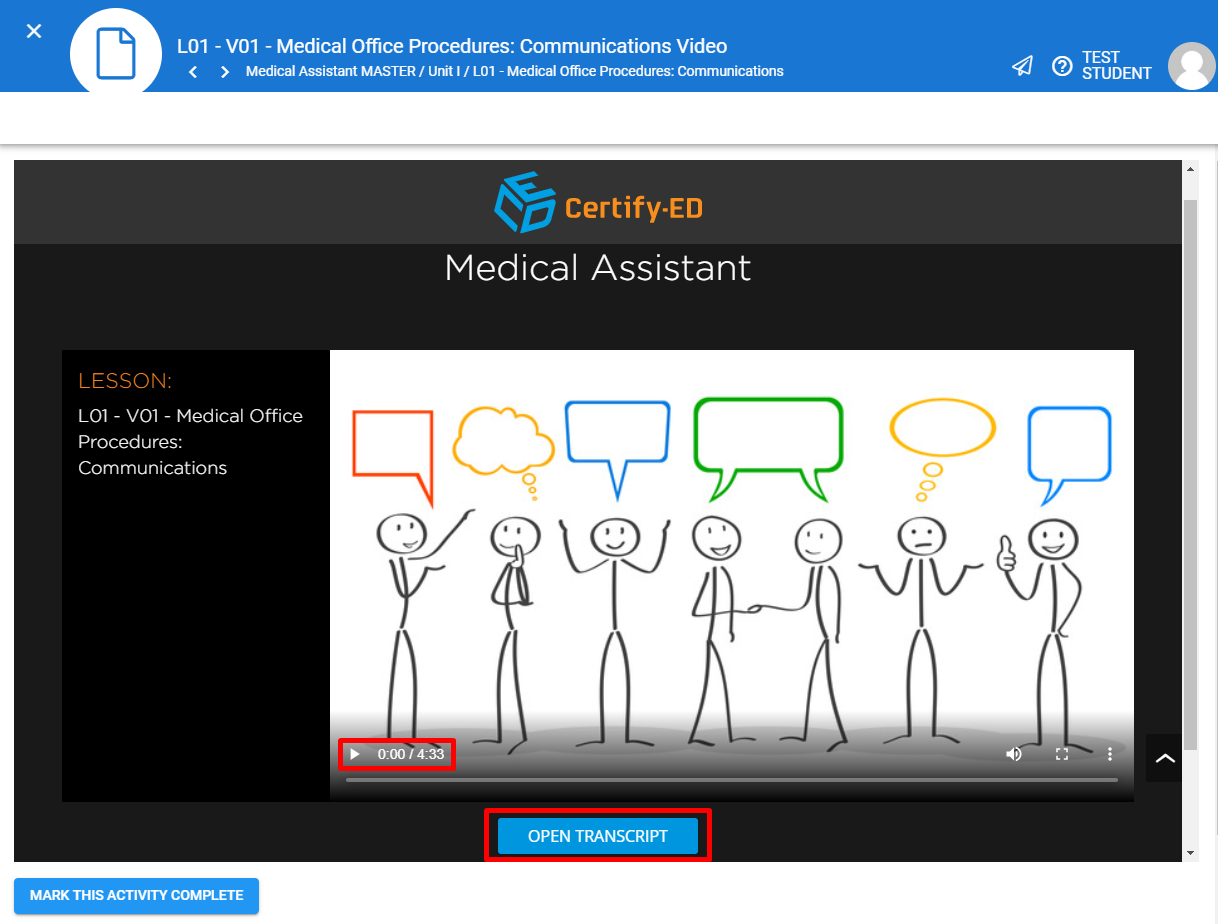Click the OPEN TRANSCRIPT button
Screen dimensions: 1218x924
(x=598, y=836)
